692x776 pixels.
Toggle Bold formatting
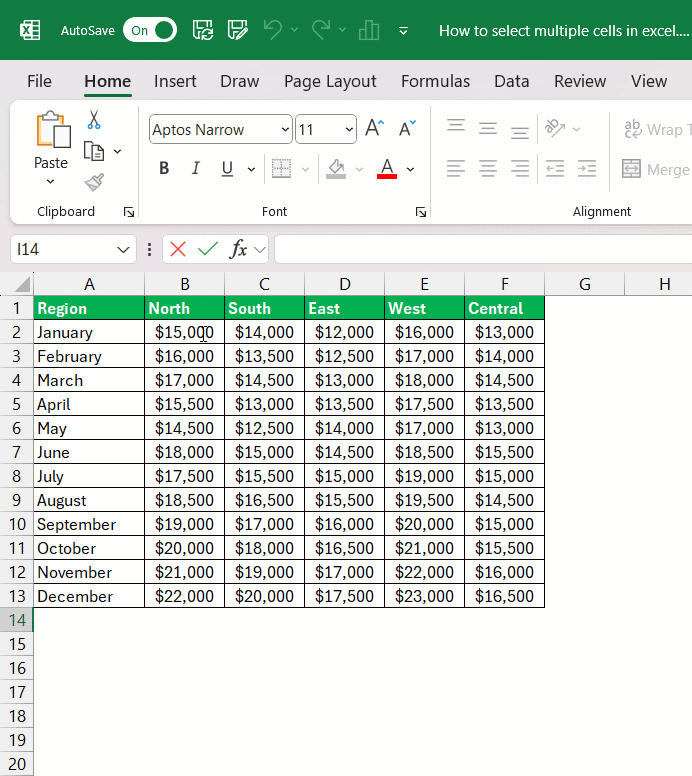164,169
